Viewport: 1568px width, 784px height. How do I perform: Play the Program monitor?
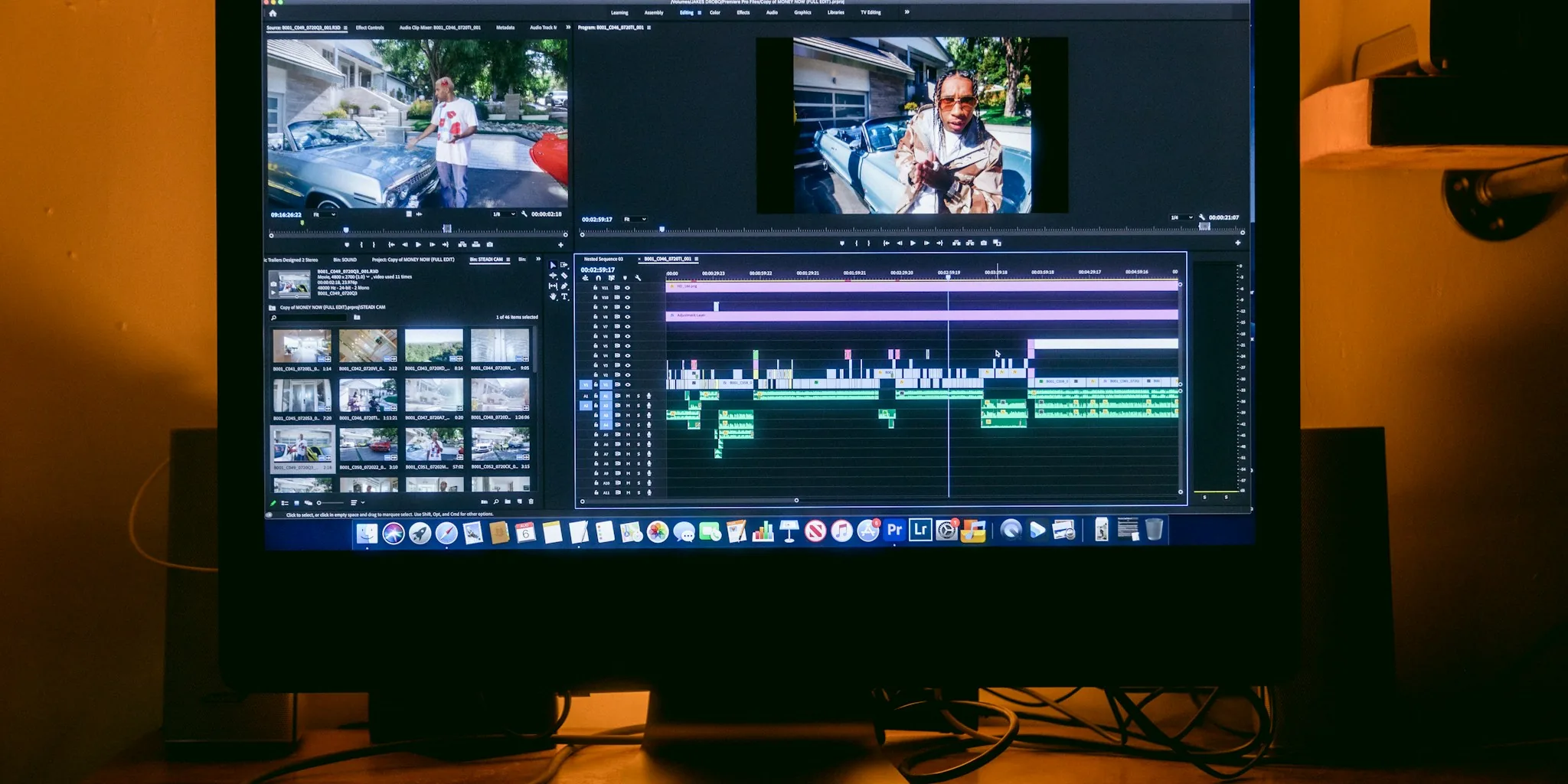click(x=913, y=243)
